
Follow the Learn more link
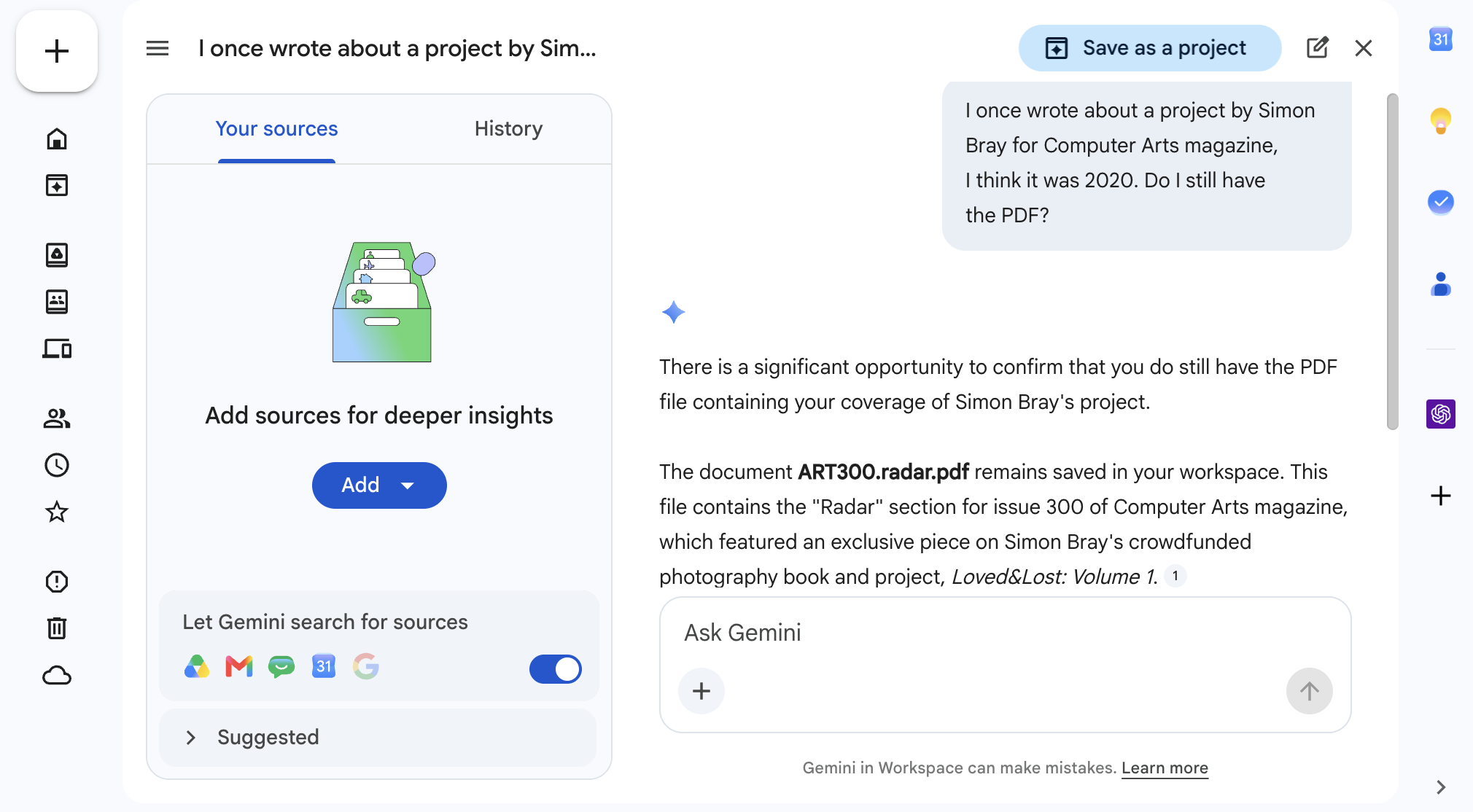click(x=1165, y=768)
